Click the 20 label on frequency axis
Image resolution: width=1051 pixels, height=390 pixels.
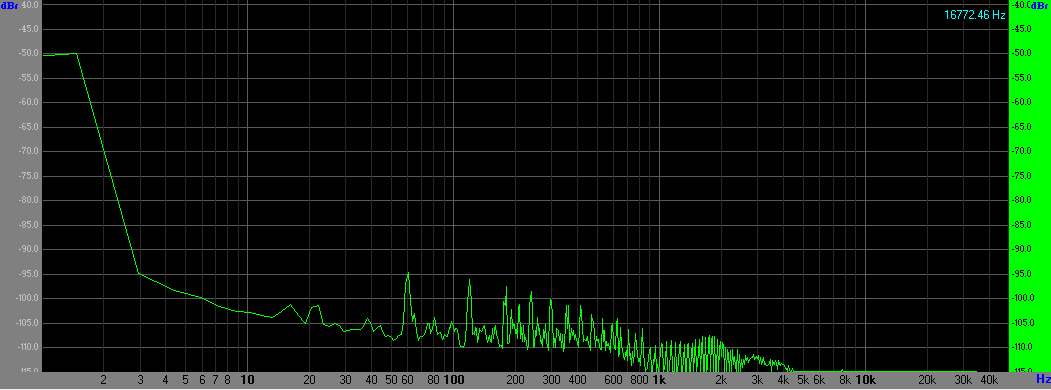tap(310, 380)
